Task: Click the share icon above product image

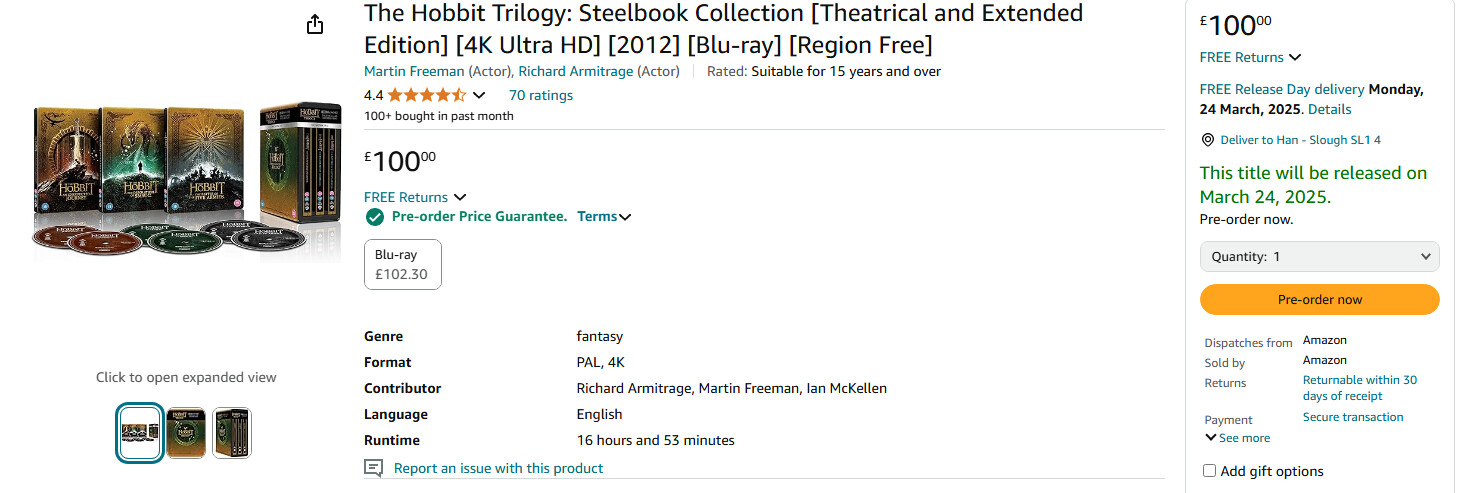Action: pyautogui.click(x=315, y=25)
